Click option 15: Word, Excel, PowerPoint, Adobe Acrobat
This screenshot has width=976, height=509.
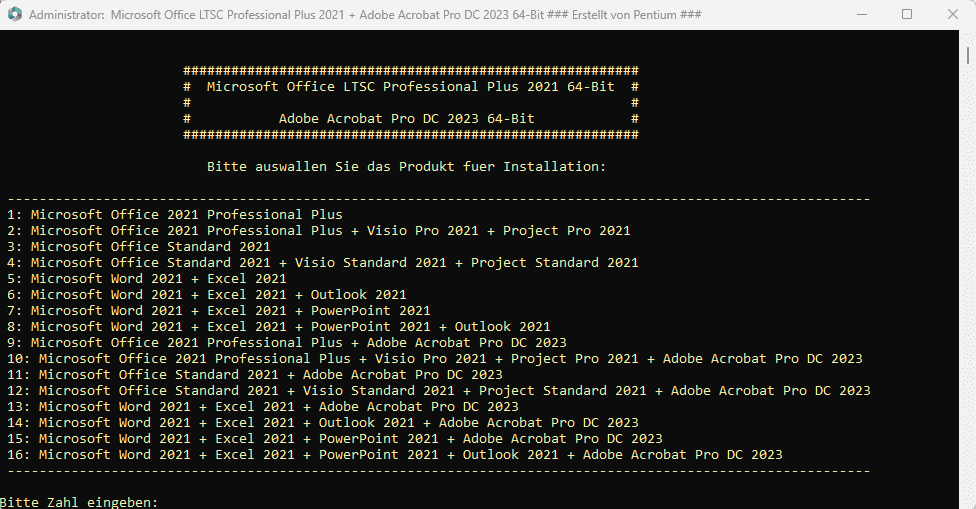click(x=335, y=439)
